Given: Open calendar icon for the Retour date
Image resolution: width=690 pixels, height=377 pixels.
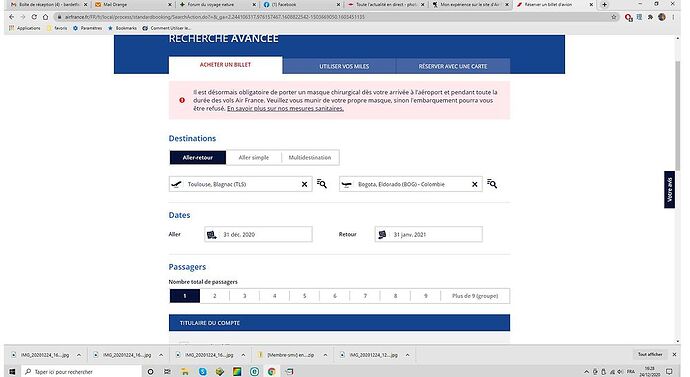Looking at the screenshot, I should [x=382, y=234].
